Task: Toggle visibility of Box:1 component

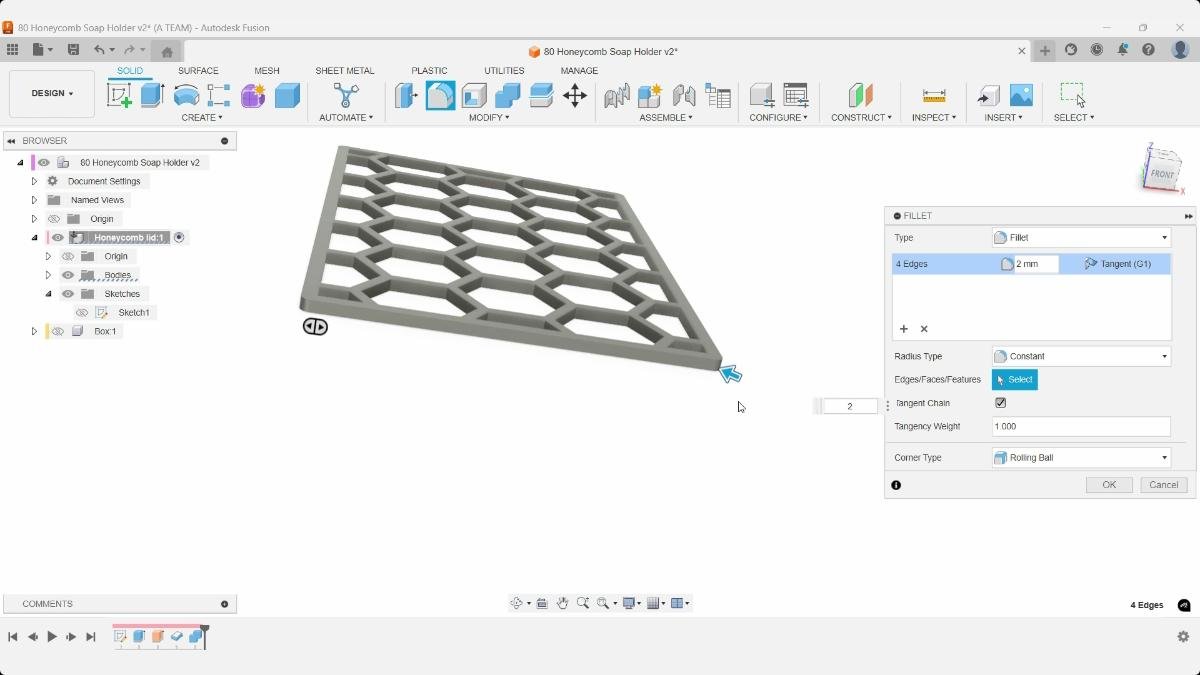Action: point(58,332)
